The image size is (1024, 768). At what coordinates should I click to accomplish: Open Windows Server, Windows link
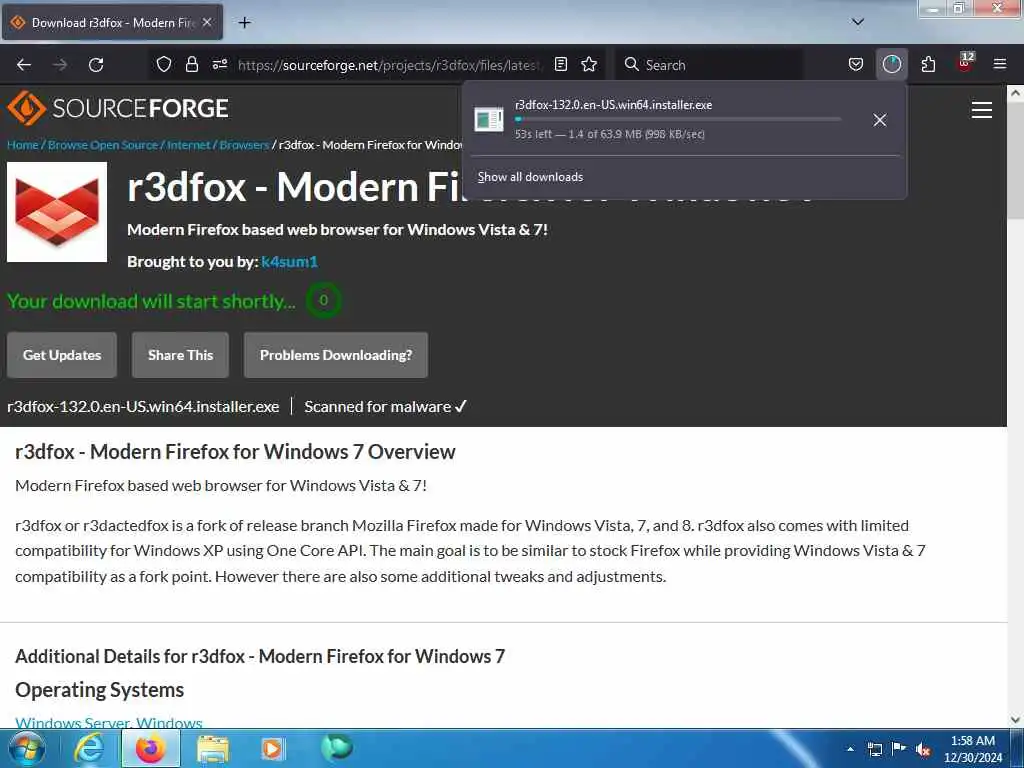pyautogui.click(x=108, y=722)
